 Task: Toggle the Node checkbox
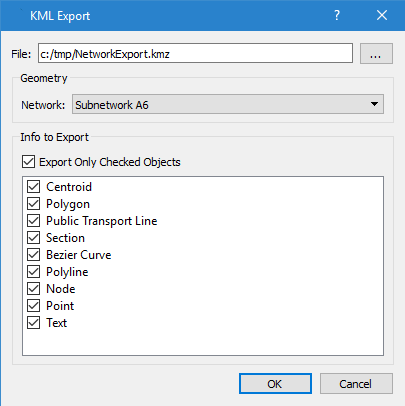33,289
